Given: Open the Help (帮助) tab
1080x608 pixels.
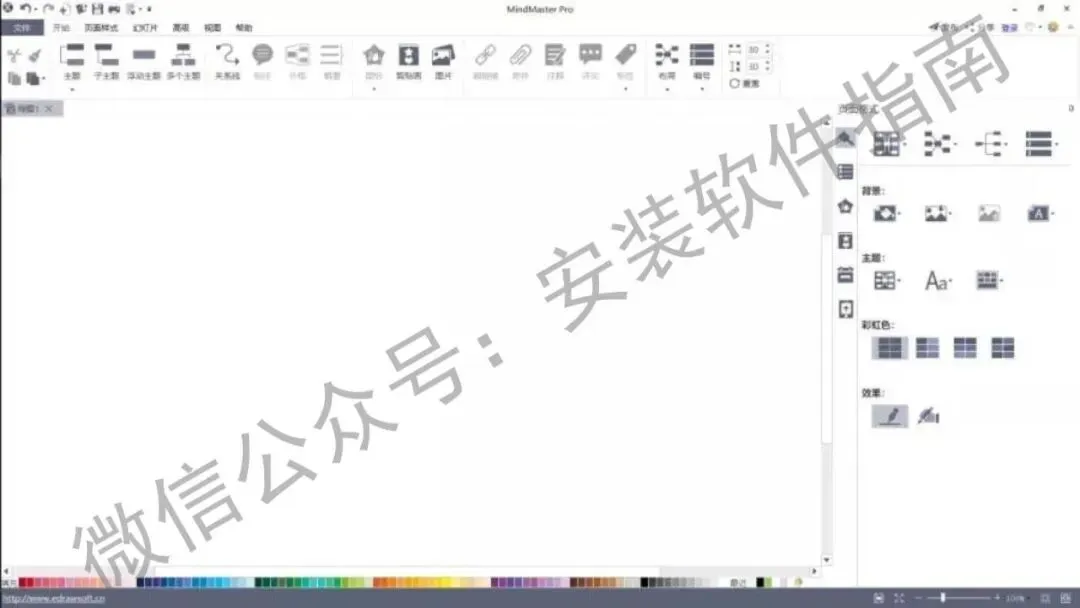Looking at the screenshot, I should coord(244,28).
